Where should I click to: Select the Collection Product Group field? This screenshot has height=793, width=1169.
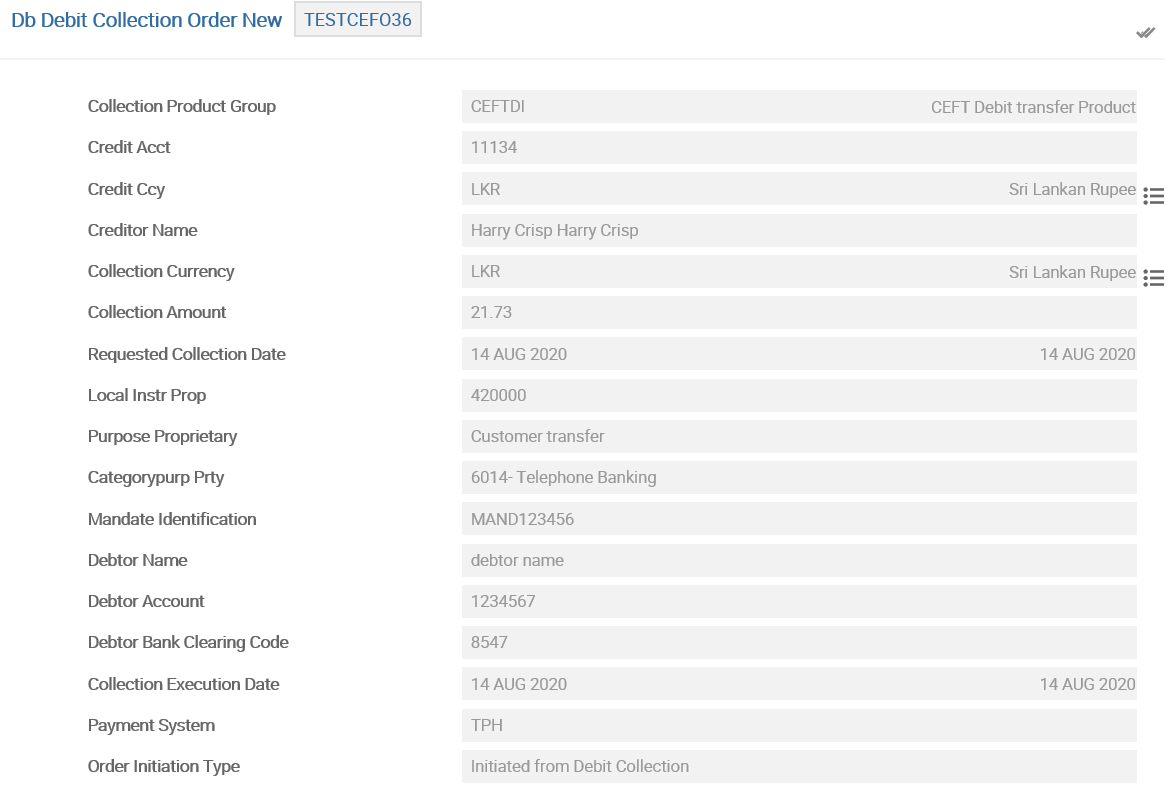pos(798,107)
